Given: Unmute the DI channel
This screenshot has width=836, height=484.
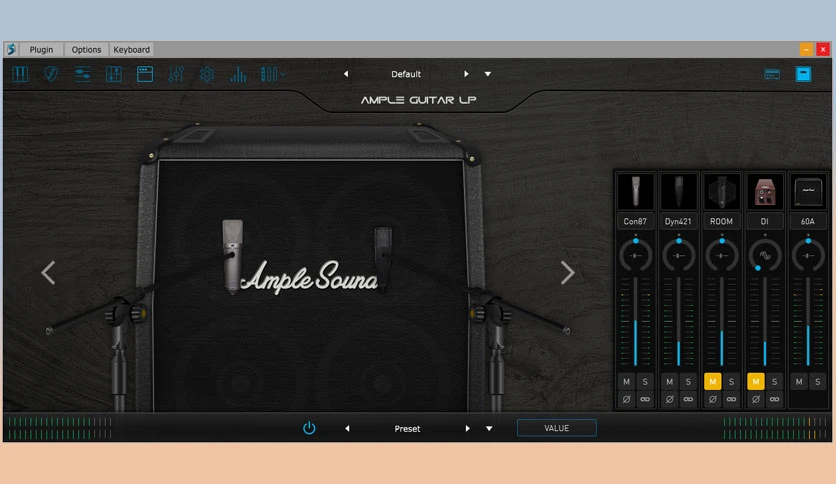Looking at the screenshot, I should click(x=756, y=382).
